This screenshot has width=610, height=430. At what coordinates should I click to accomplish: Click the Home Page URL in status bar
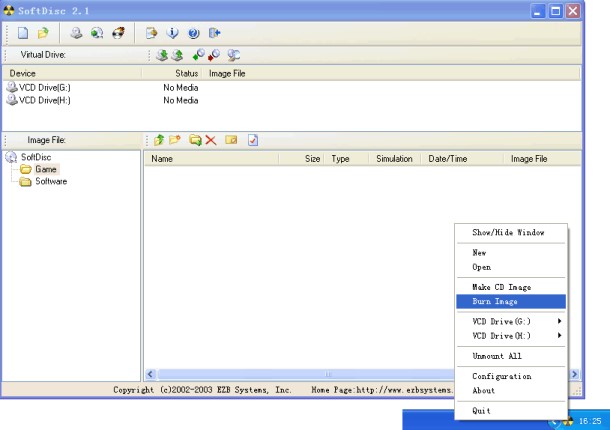pyautogui.click(x=404, y=390)
